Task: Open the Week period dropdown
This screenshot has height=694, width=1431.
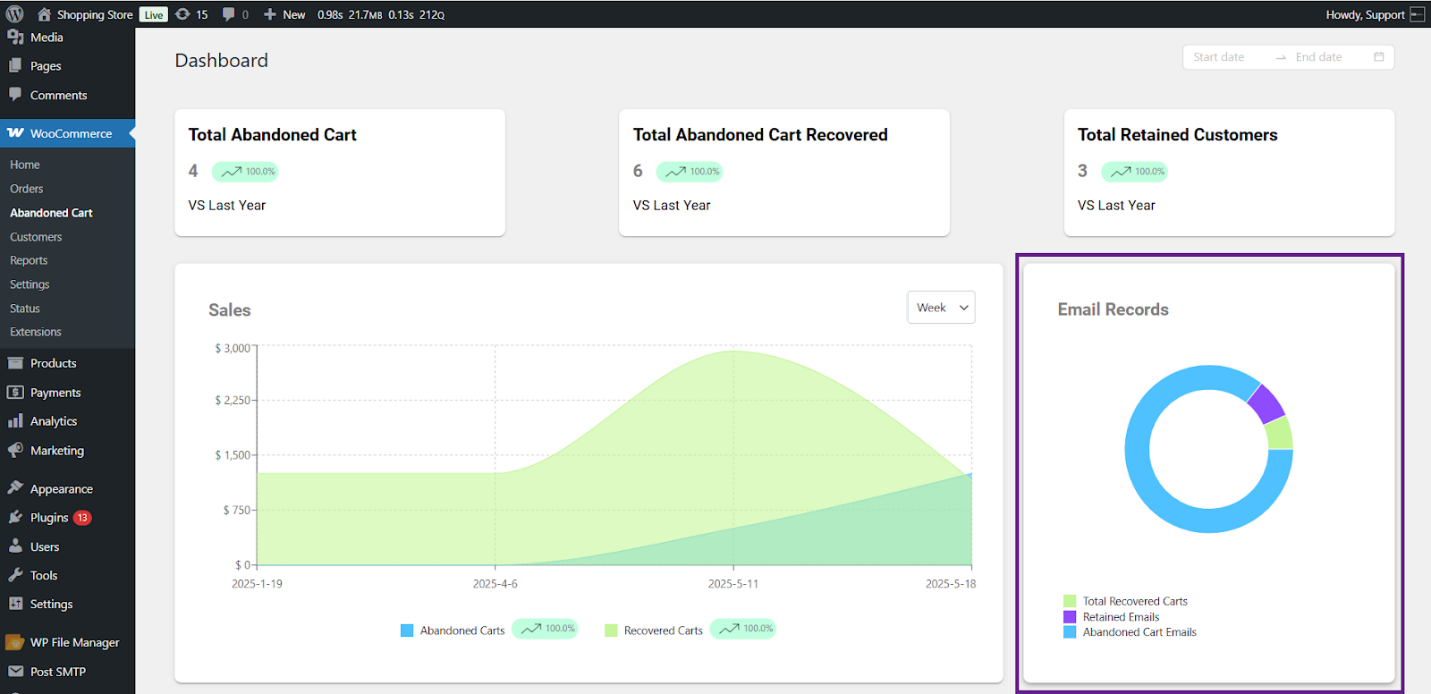Action: 940,308
